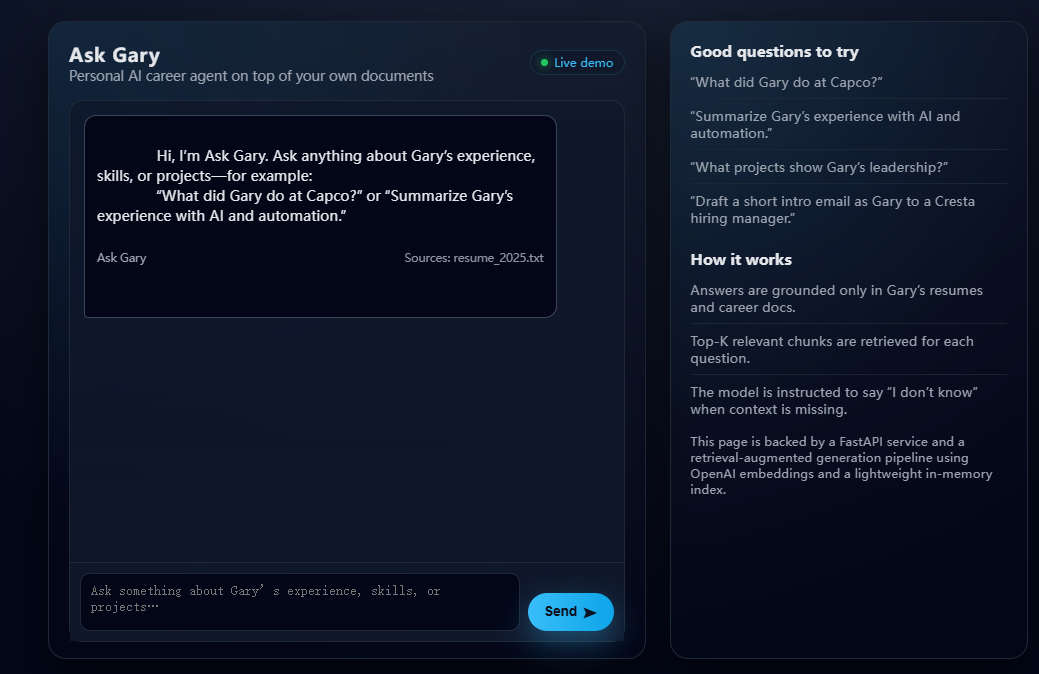Image resolution: width=1039 pixels, height=674 pixels.
Task: Click the Sources: resume_2025.txt label
Action: click(x=474, y=257)
